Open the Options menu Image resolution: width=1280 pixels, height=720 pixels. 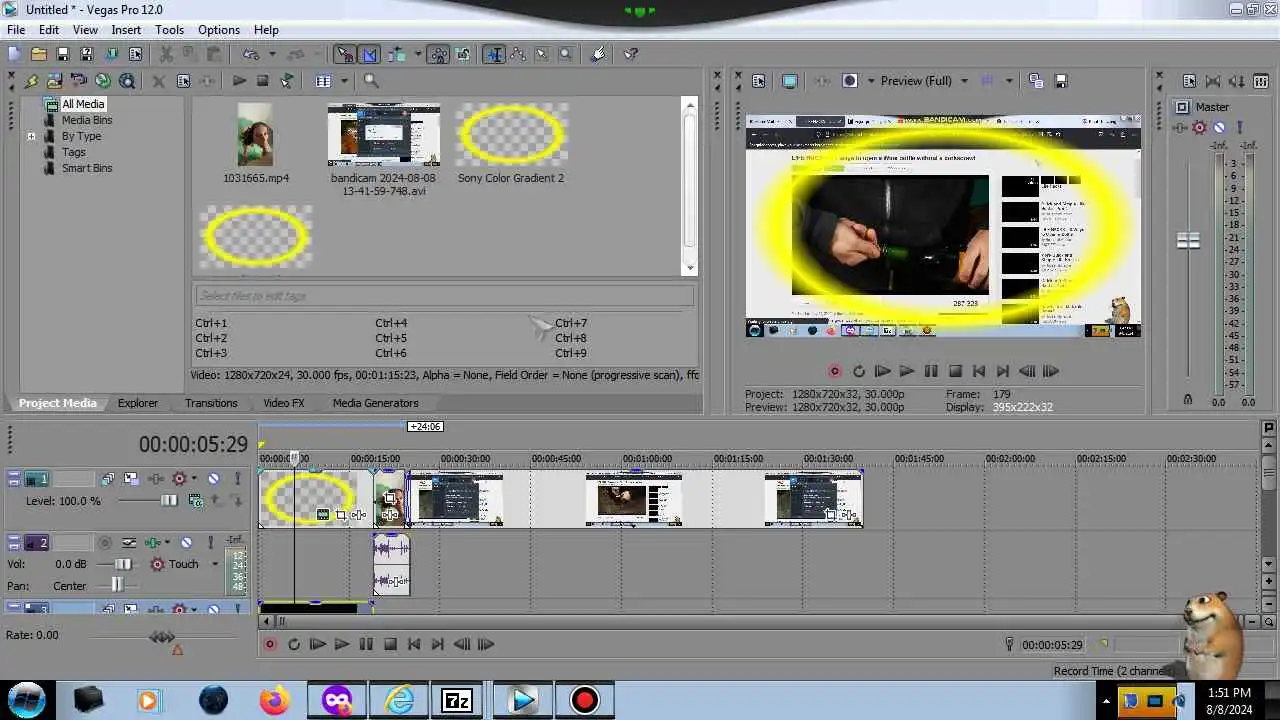click(218, 30)
